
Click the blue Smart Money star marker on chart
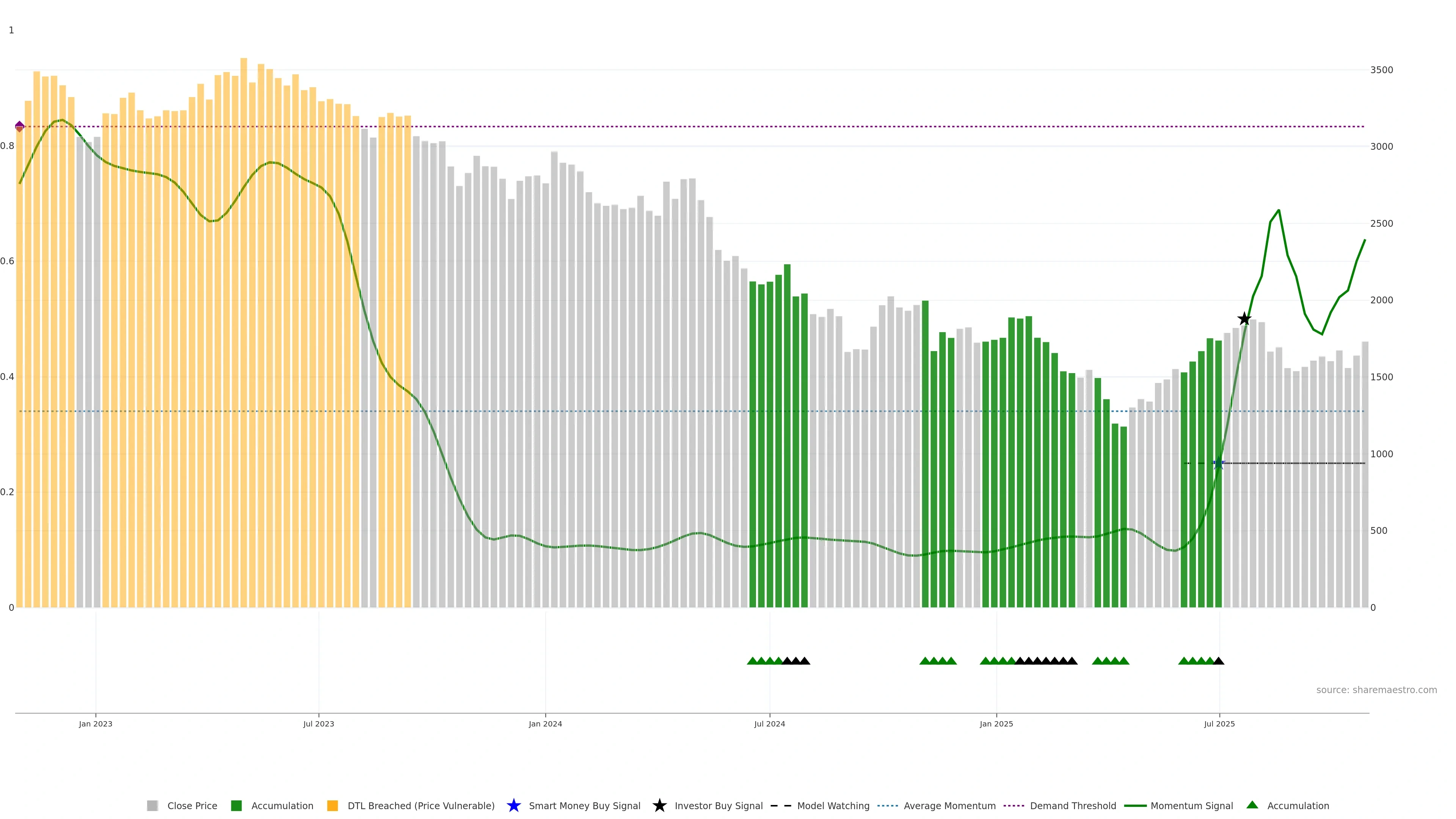coord(1219,463)
